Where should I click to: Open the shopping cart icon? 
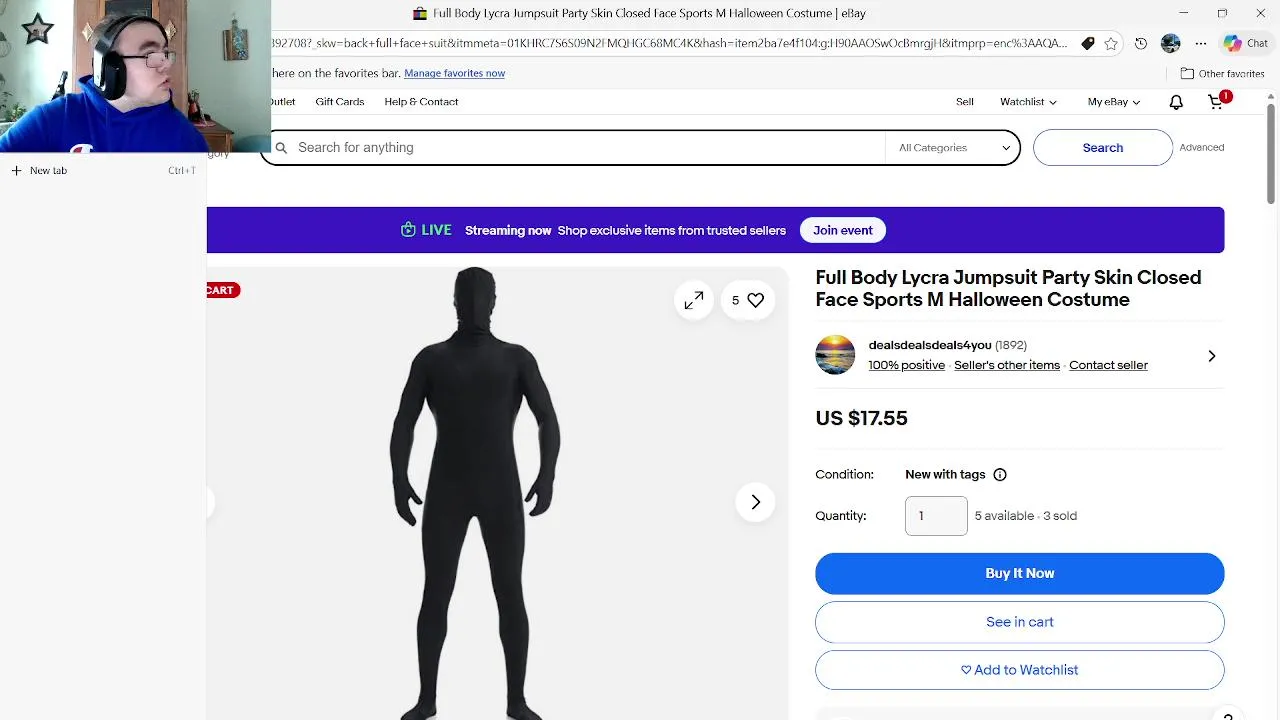point(1216,102)
